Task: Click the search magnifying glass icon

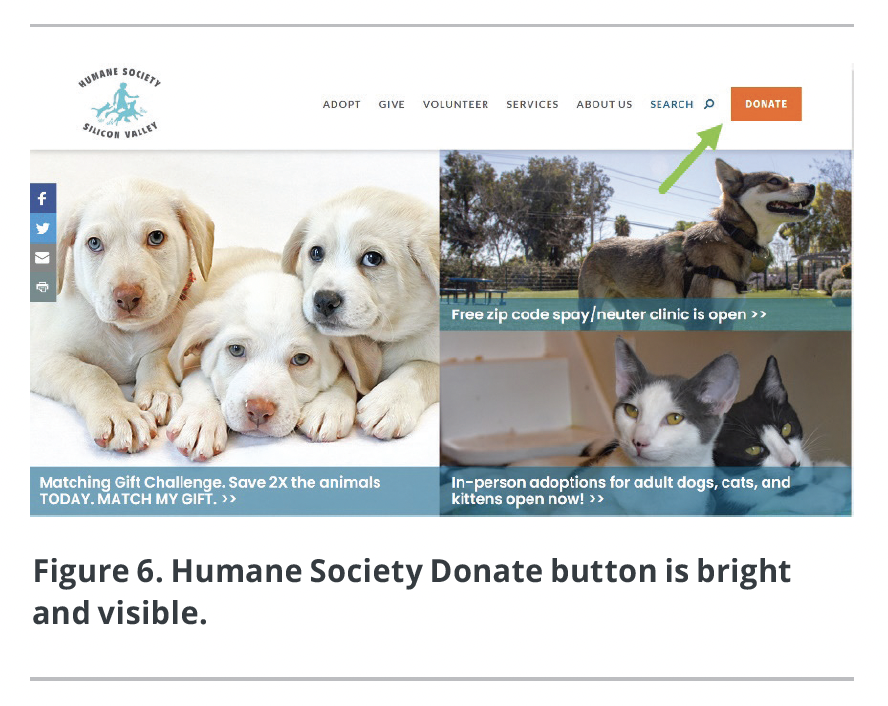Action: pyautogui.click(x=709, y=104)
